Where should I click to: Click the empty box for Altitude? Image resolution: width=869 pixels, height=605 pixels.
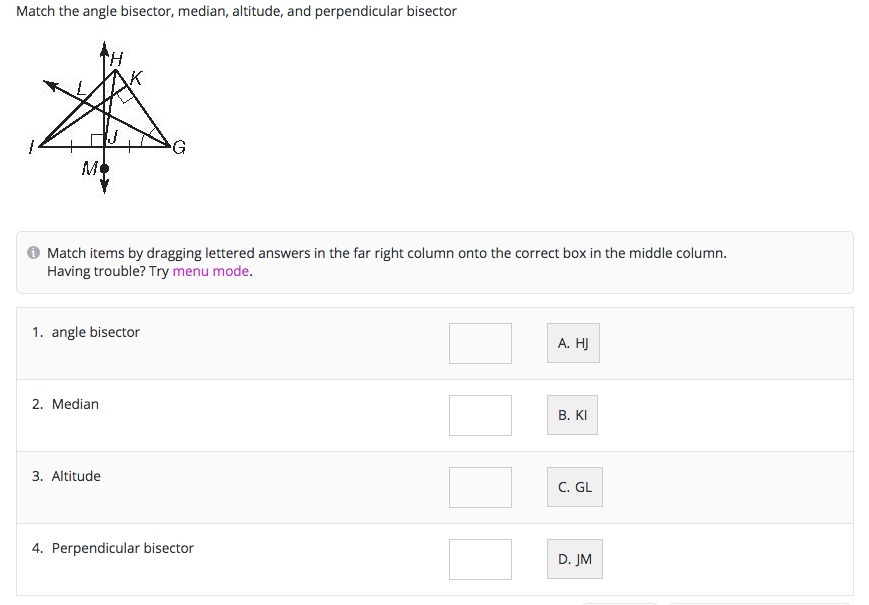[x=480, y=487]
